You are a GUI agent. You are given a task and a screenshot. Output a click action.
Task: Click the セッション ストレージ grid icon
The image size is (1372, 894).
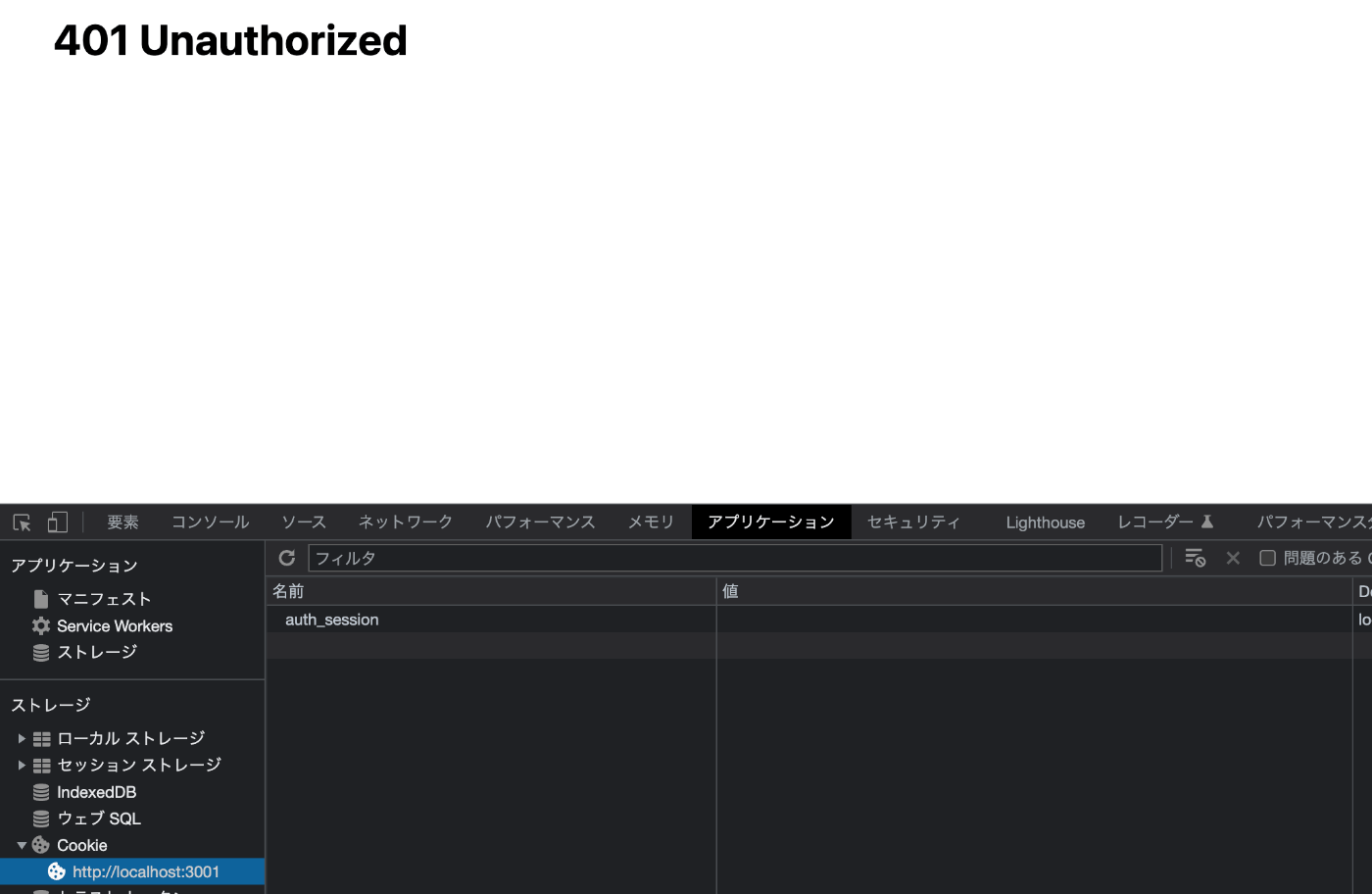pyautogui.click(x=42, y=766)
